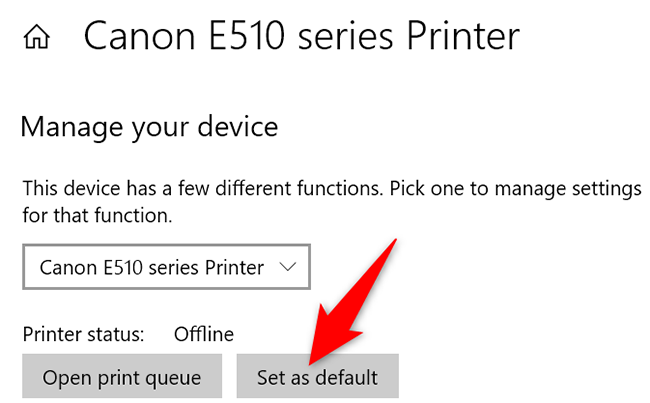
Task: Open the device function dropdown
Action: (x=166, y=267)
